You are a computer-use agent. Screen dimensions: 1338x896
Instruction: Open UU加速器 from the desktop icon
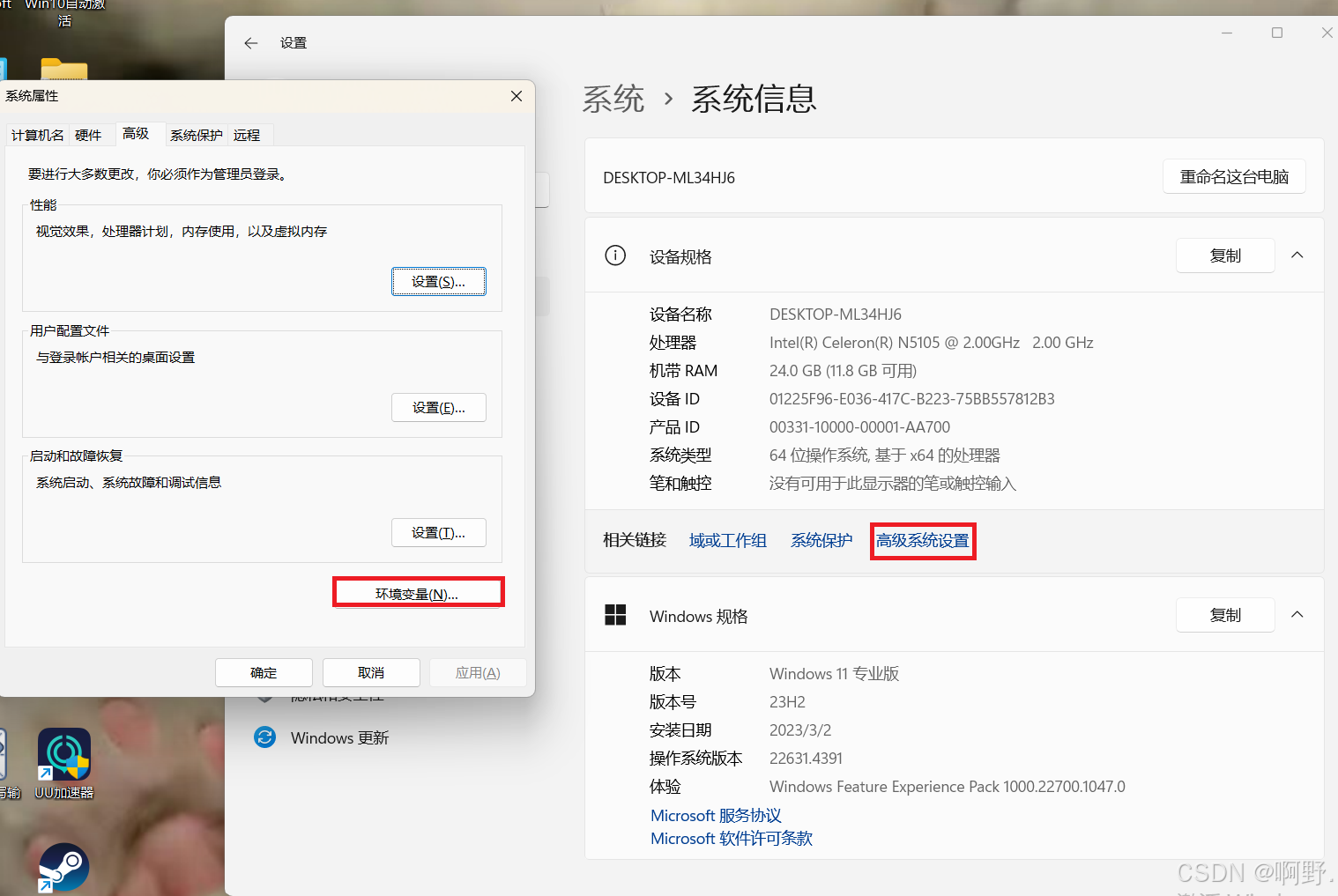click(x=63, y=756)
